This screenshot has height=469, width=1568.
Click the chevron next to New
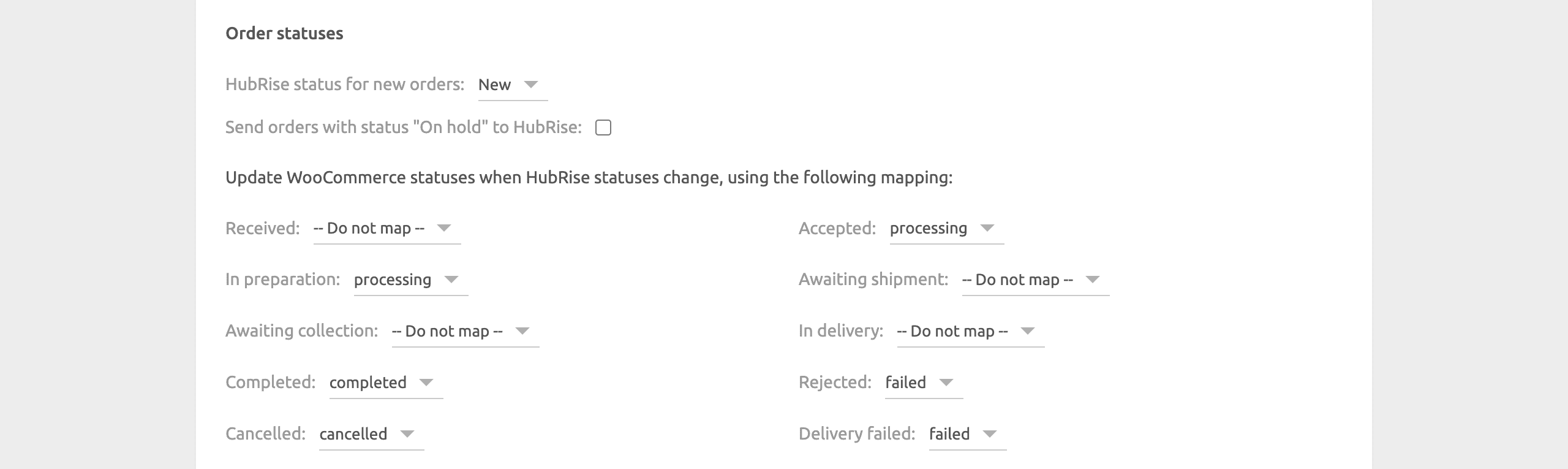coord(532,86)
